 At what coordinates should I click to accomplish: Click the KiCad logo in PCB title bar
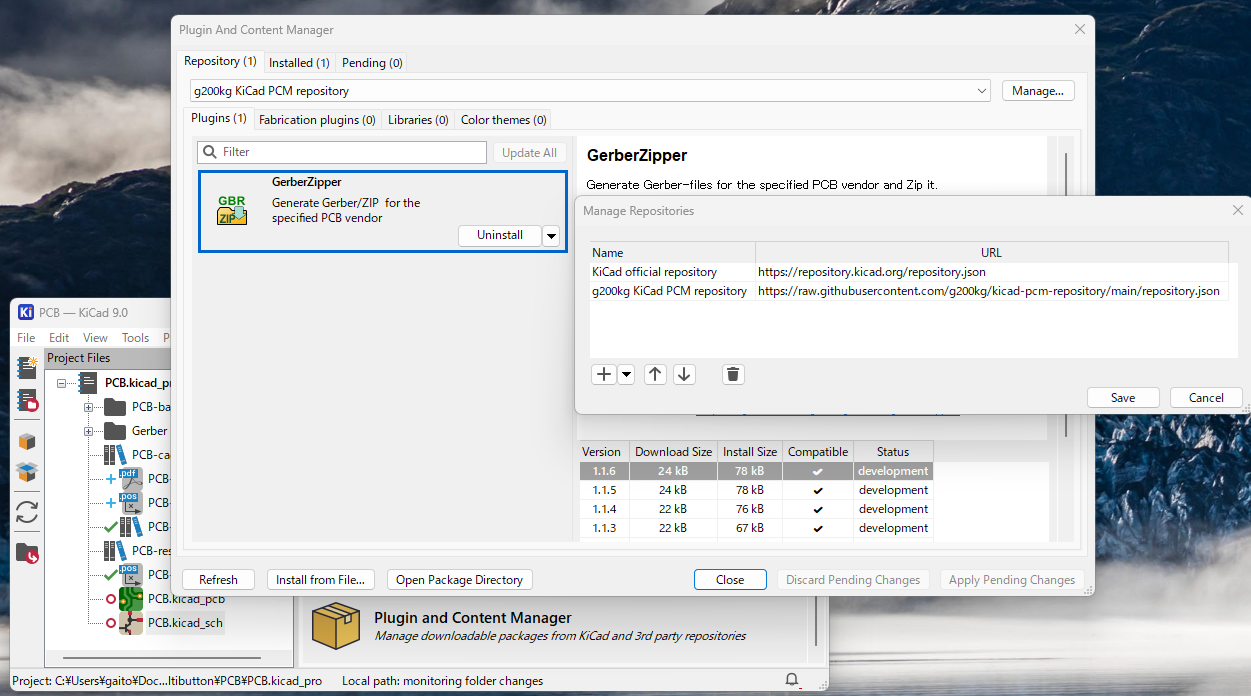coord(27,312)
